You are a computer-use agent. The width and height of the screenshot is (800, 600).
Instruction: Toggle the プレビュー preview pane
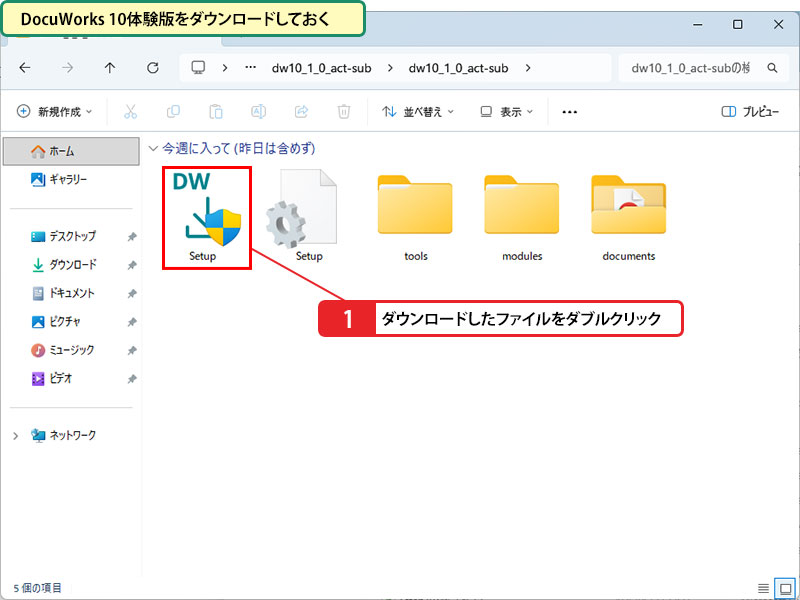click(x=750, y=111)
